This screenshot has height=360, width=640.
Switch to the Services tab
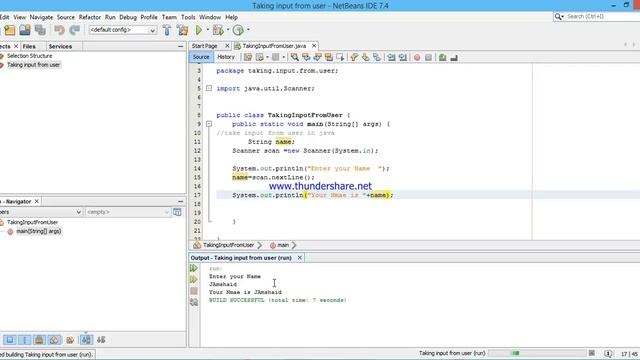(60, 47)
